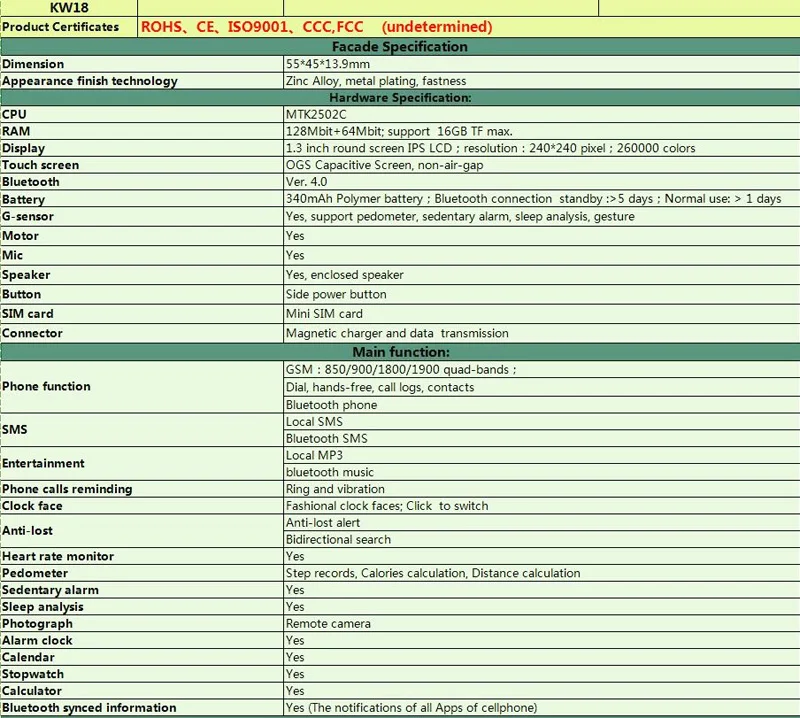Select the Fashional clock faces cell
The width and height of the screenshot is (800, 718).
coord(542,506)
